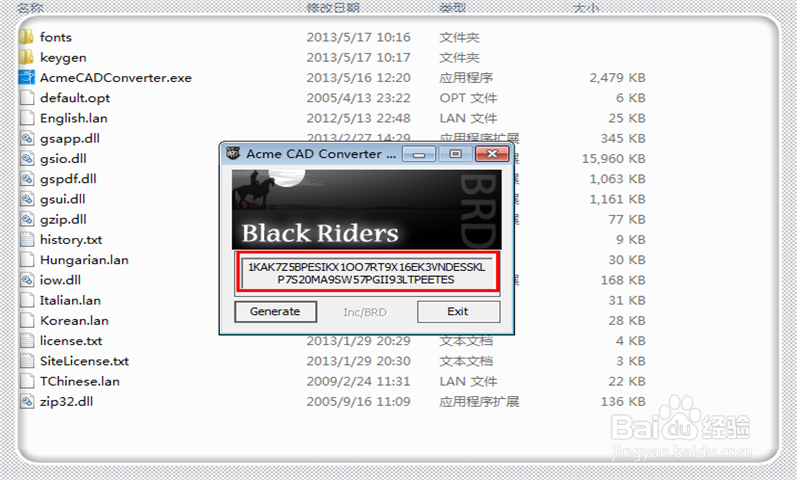Click the date 2009/2/24 11:31

pyautogui.click(x=358, y=381)
